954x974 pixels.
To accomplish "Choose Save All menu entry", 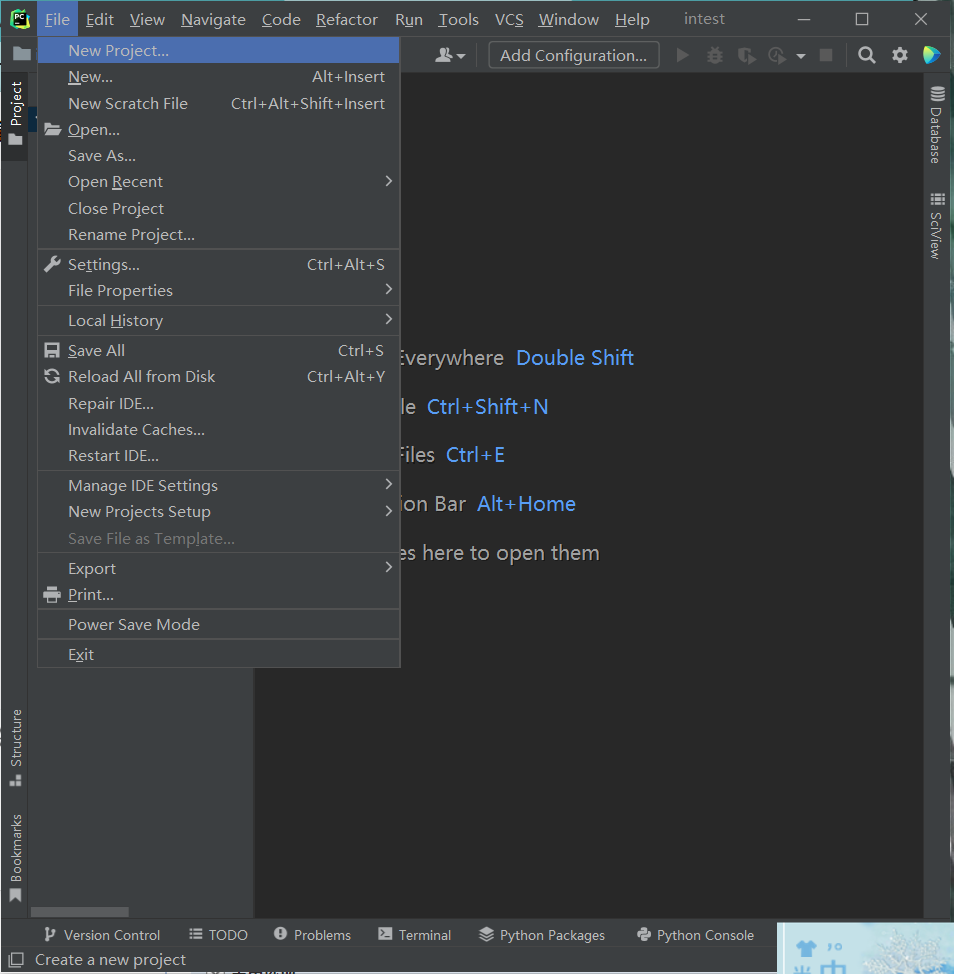I will [218, 350].
